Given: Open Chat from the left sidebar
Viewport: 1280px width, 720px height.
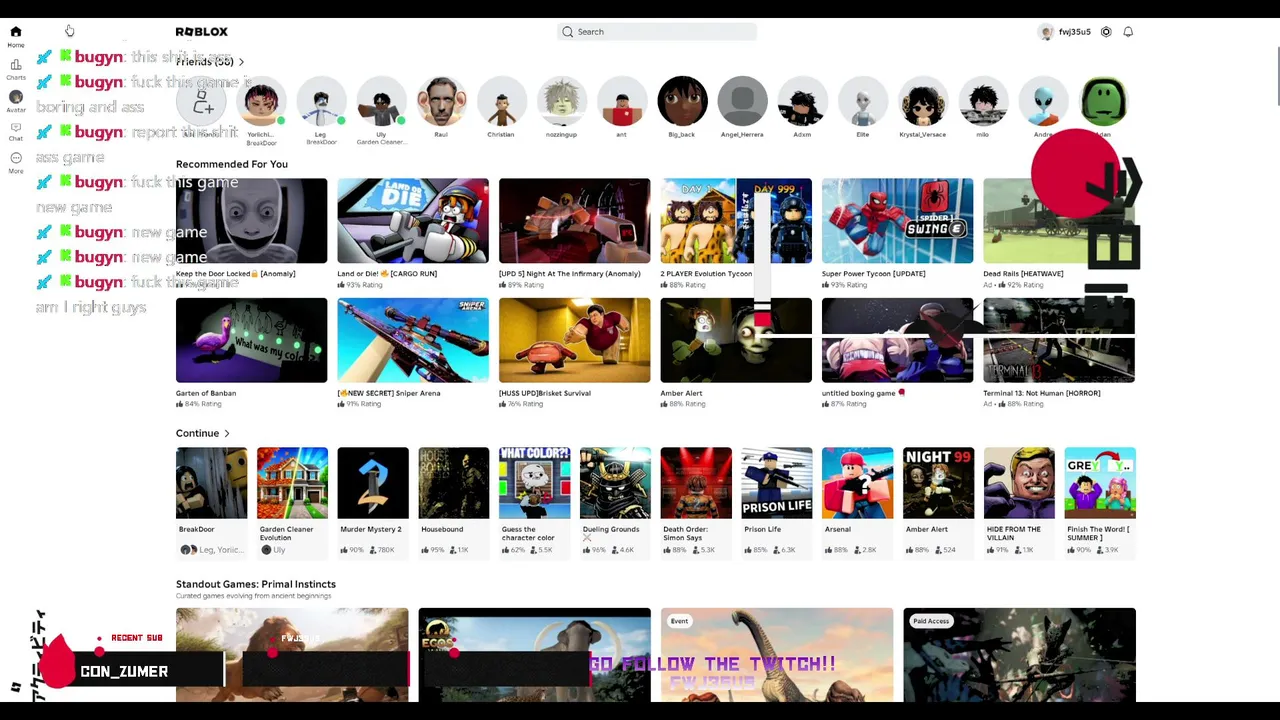Looking at the screenshot, I should 16,132.
